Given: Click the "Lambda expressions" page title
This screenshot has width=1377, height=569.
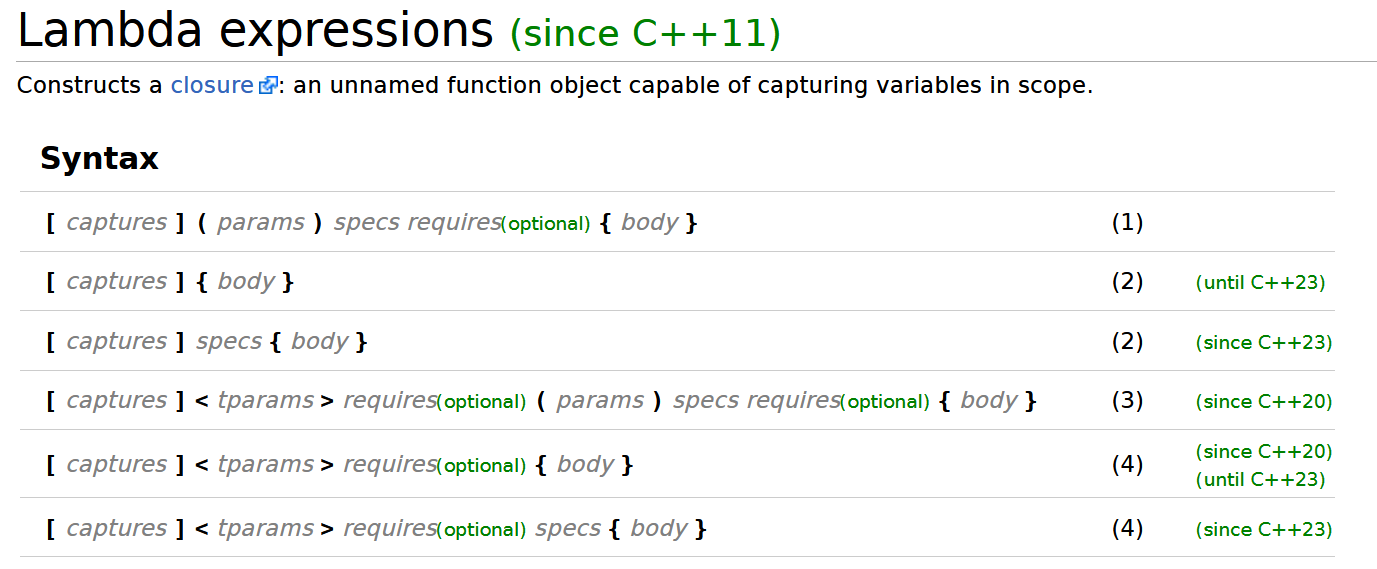Looking at the screenshot, I should (255, 32).
